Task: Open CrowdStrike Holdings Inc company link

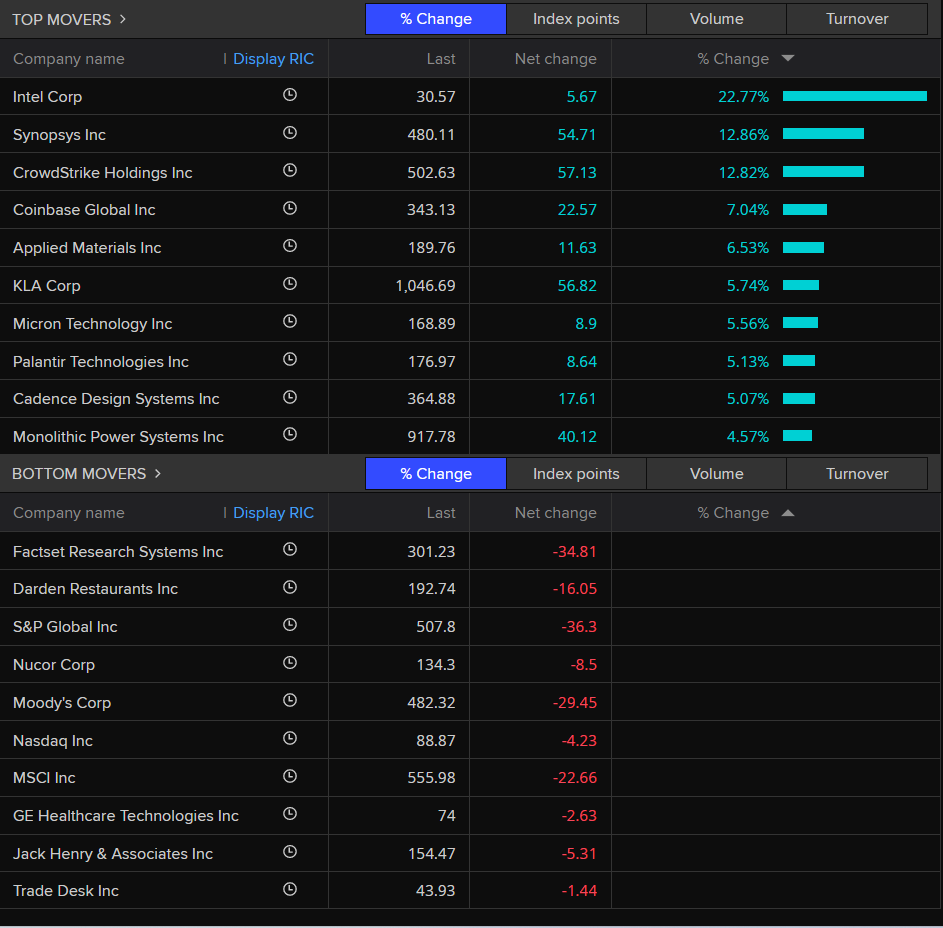Action: pos(102,173)
